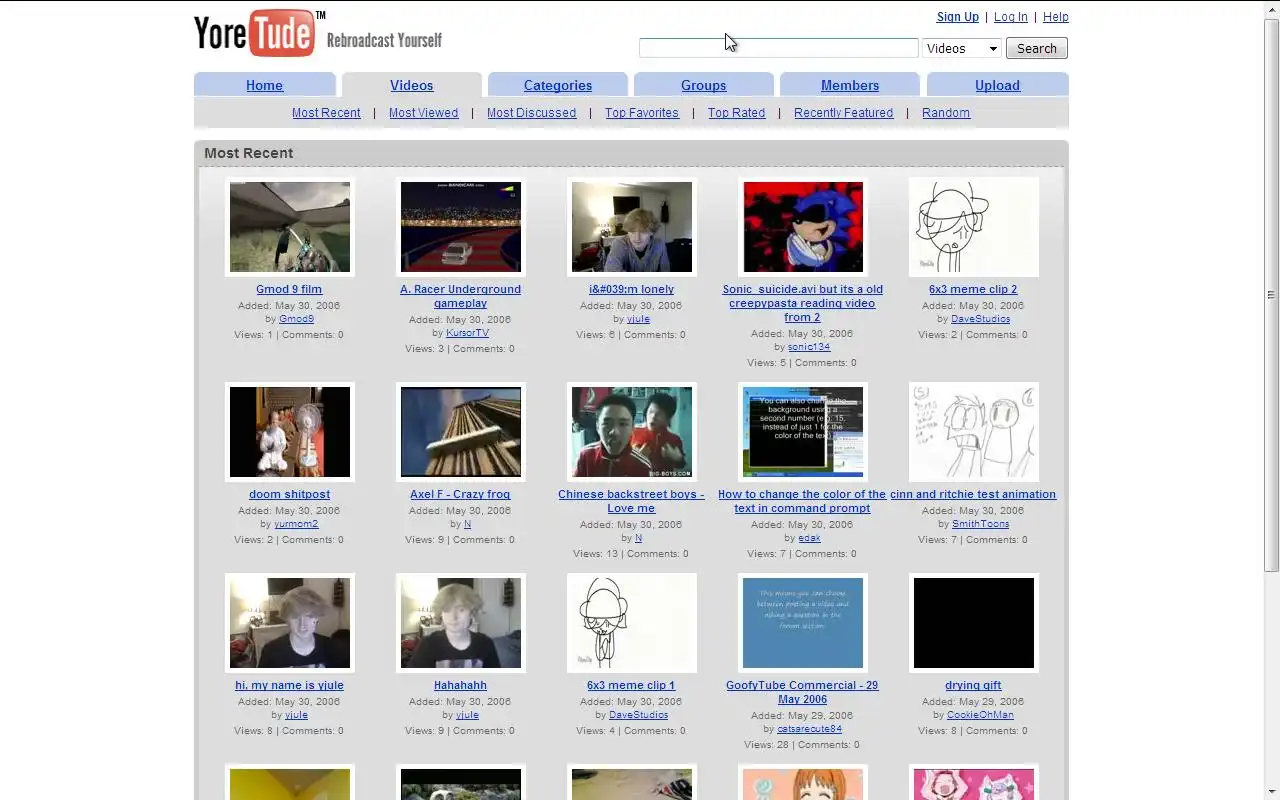Click the page scrollbar up arrow
Viewport: 1280px width, 800px height.
click(1272, 8)
